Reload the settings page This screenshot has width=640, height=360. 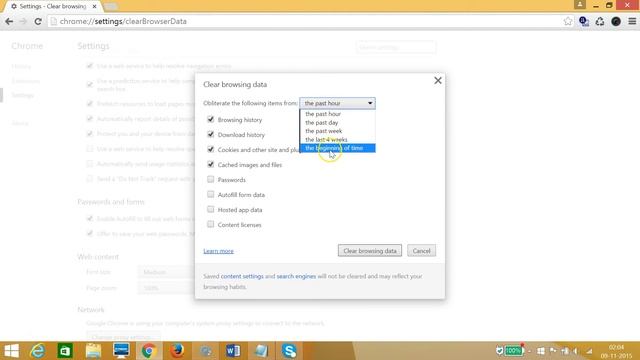click(38, 21)
